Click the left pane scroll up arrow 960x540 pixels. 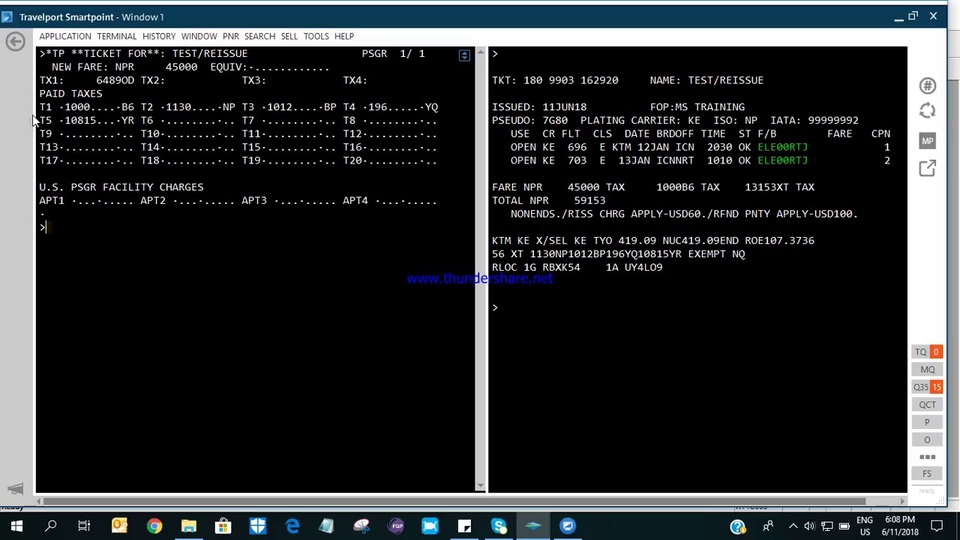point(481,53)
